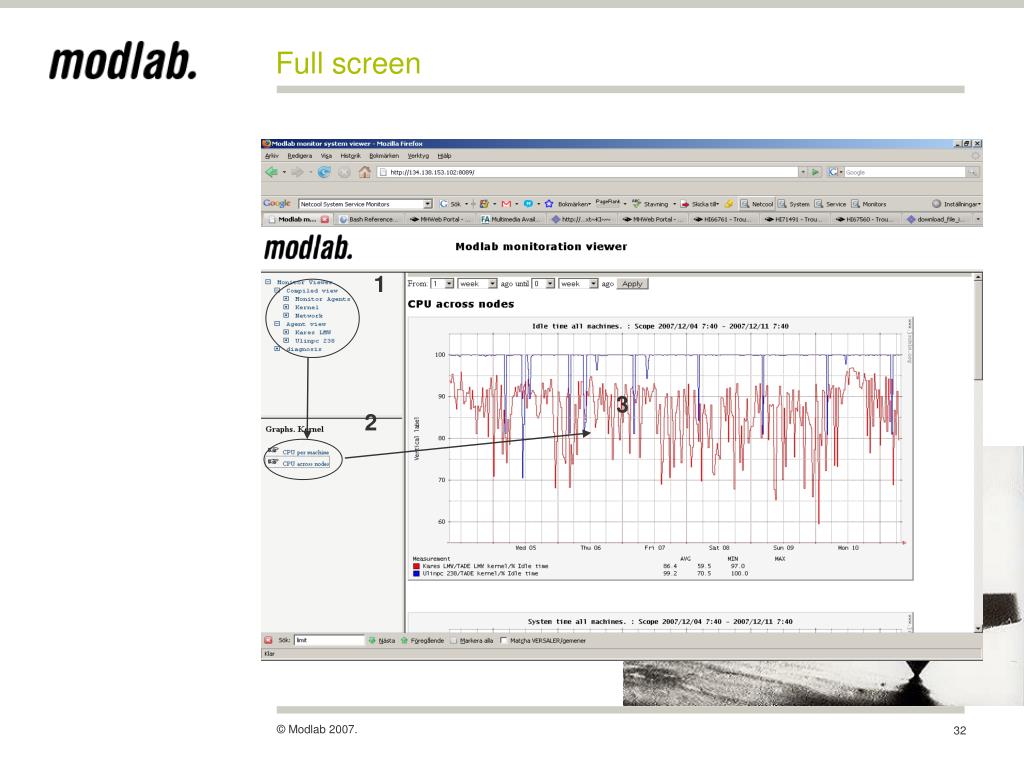Image resolution: width=1024 pixels, height=768 pixels.
Task: Collapse the Compiled view node
Action: pos(277,290)
